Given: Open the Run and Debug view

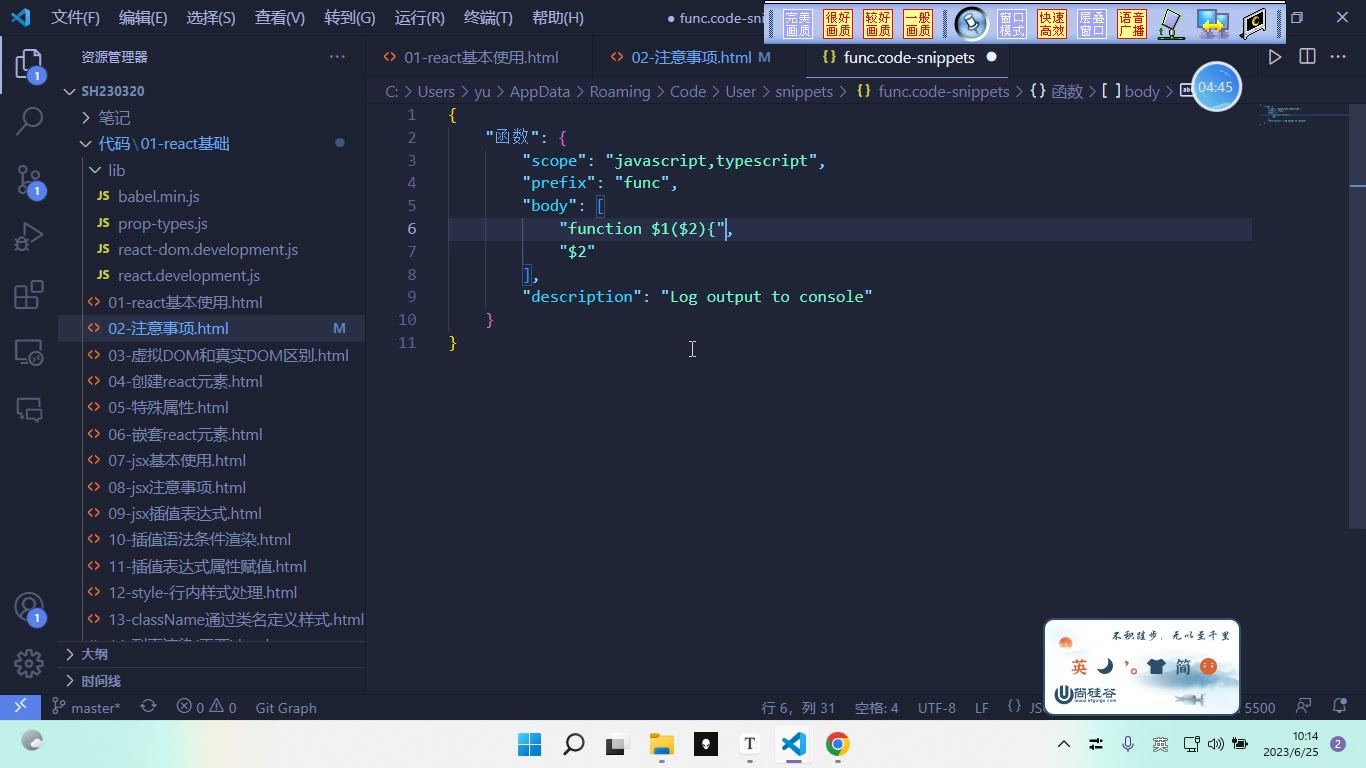Looking at the screenshot, I should pyautogui.click(x=29, y=237).
